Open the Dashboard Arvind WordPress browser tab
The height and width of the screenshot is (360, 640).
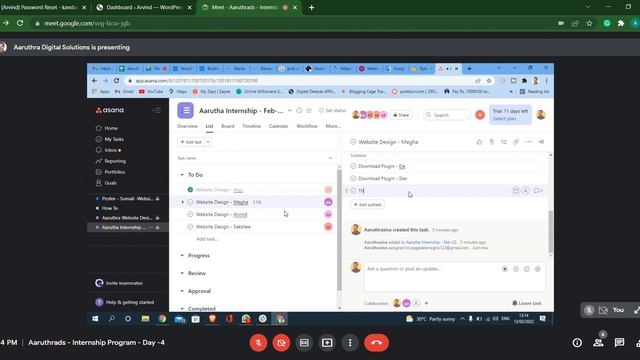[144, 7]
